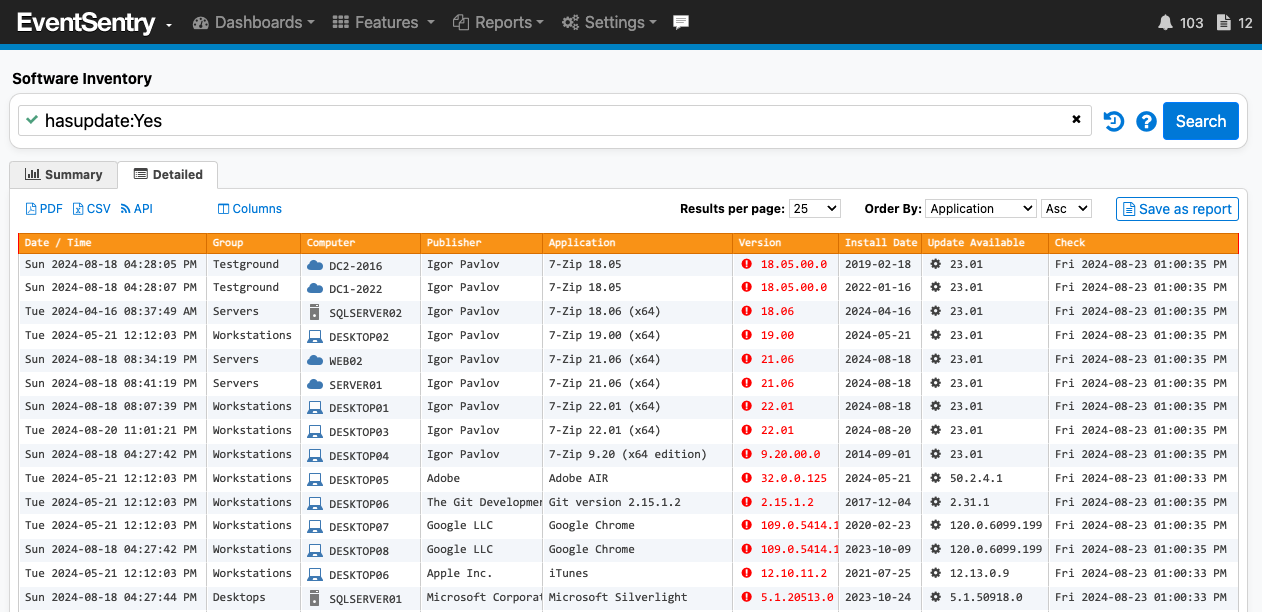Click the DESKTOP08 computer name
The height and width of the screenshot is (612, 1262).
tap(359, 551)
